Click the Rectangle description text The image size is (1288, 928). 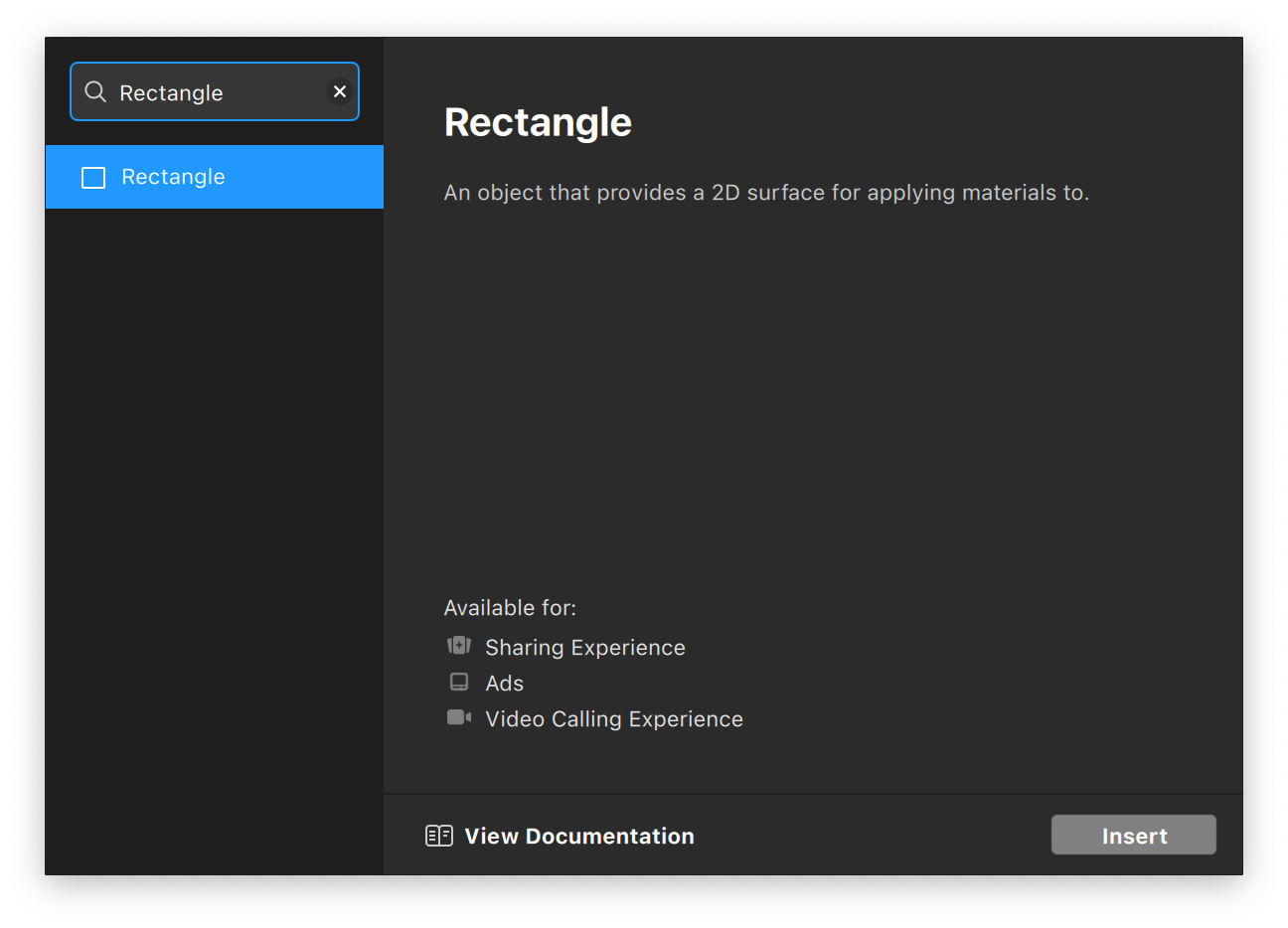(x=766, y=193)
